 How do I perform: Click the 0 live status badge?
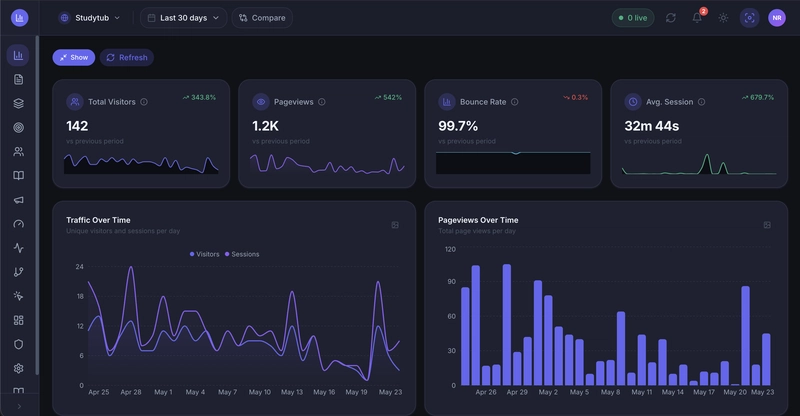[633, 18]
